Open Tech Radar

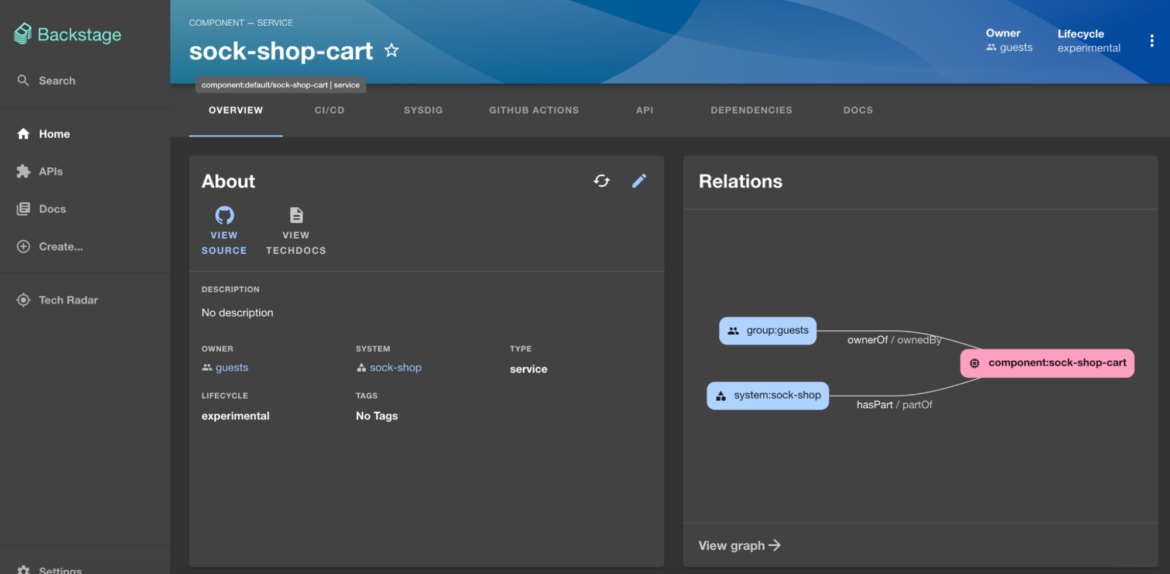[x=57, y=300]
